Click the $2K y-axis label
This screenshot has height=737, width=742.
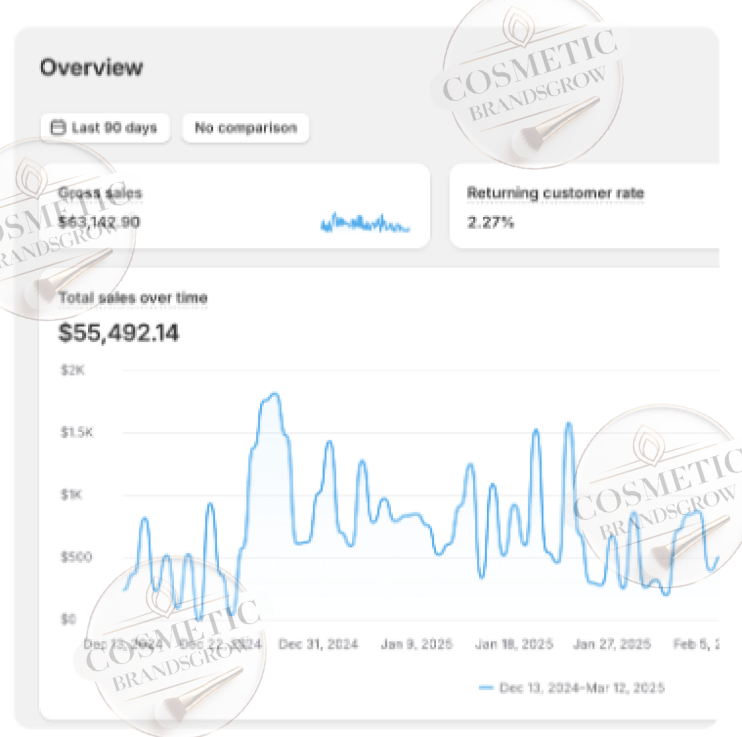tap(76, 371)
